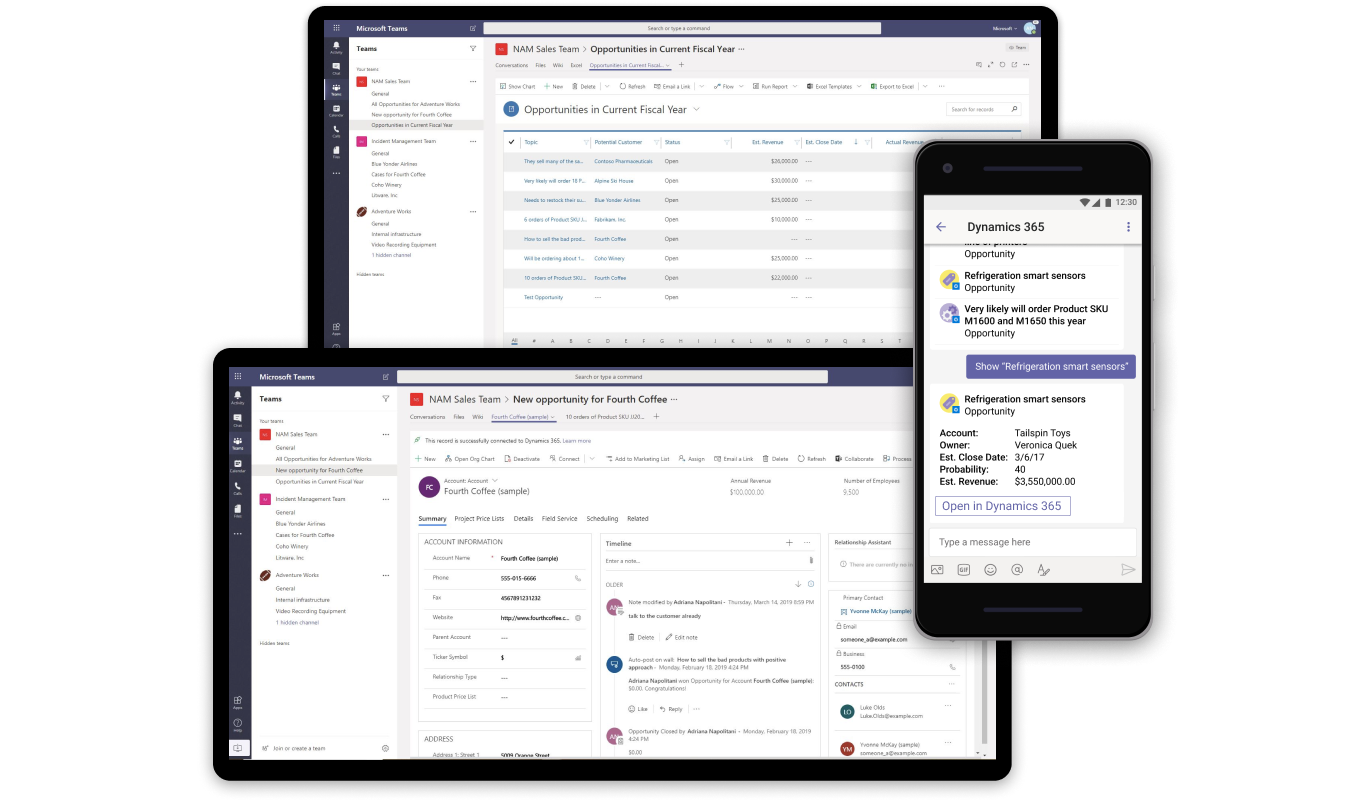Tap the send arrow icon on the phone
This screenshot has width=1366, height=802.
point(1127,570)
